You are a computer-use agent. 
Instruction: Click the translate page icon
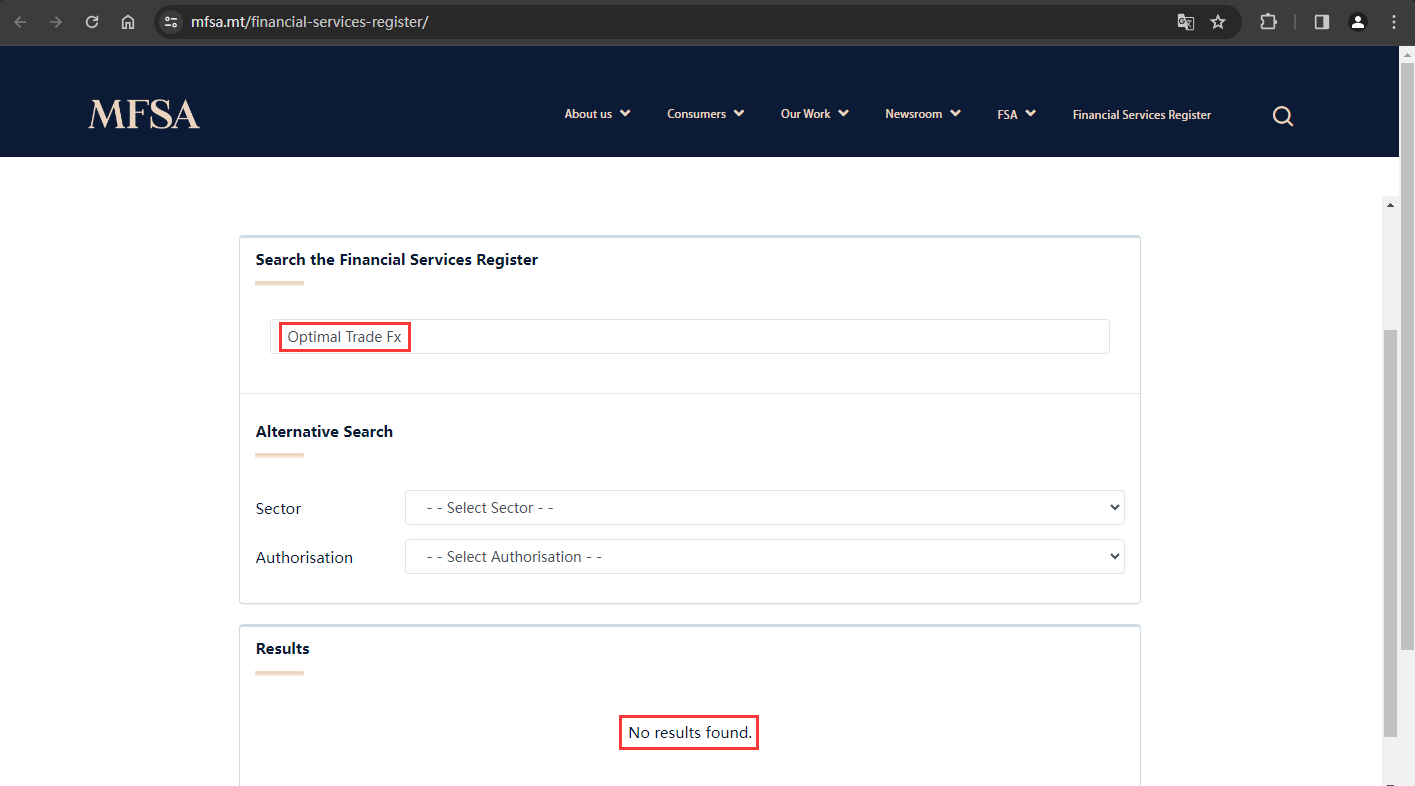[x=1186, y=22]
